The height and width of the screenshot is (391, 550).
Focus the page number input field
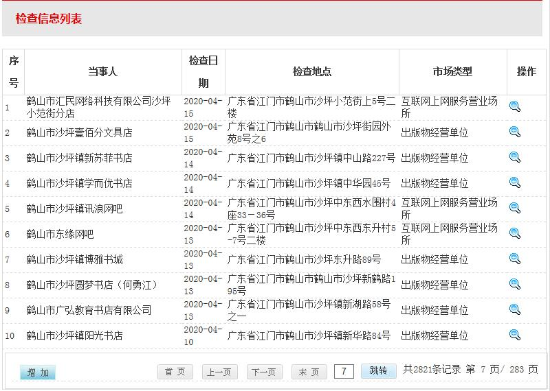click(344, 371)
